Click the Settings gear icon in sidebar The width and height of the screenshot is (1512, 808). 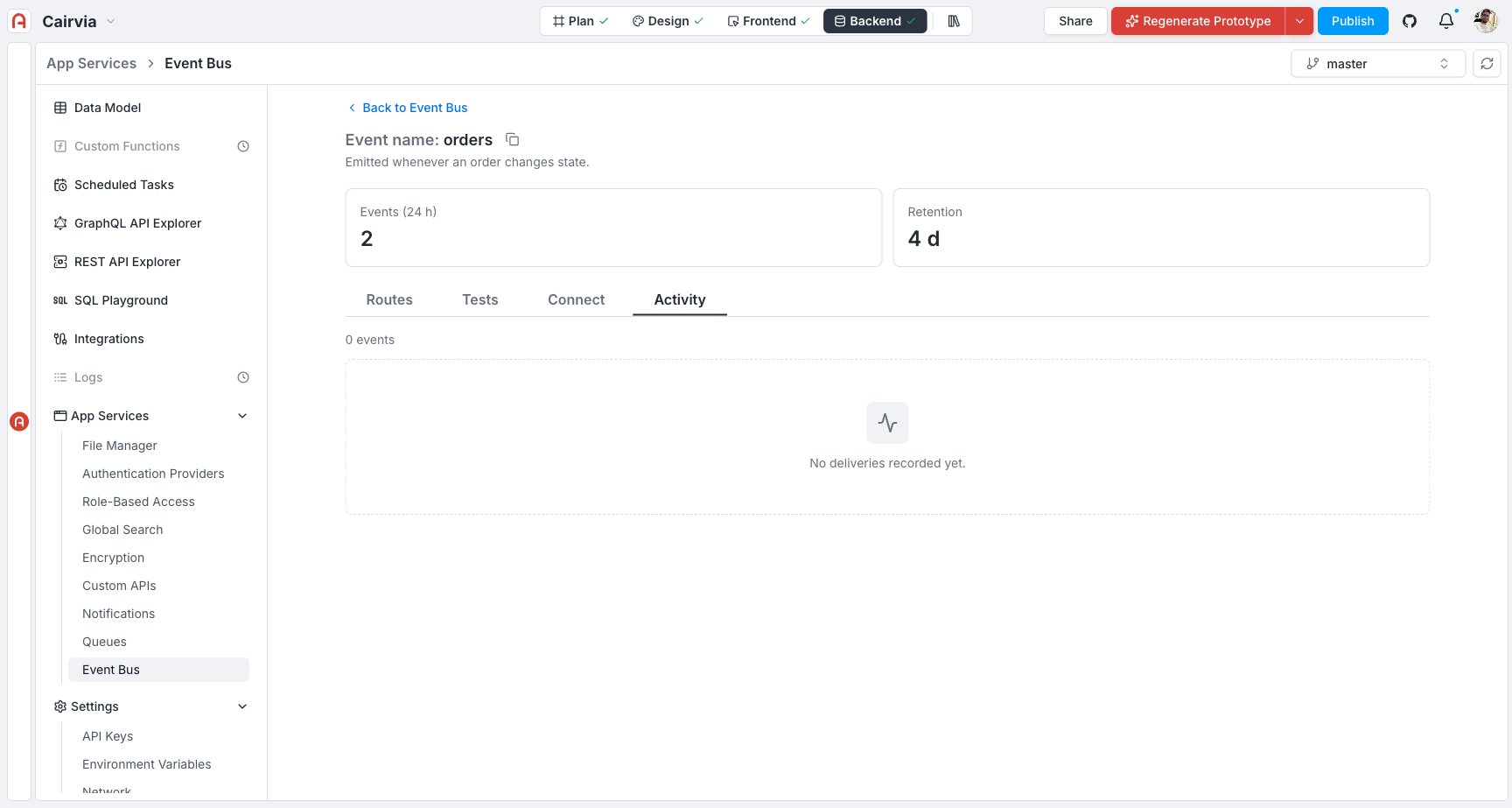[x=60, y=706]
